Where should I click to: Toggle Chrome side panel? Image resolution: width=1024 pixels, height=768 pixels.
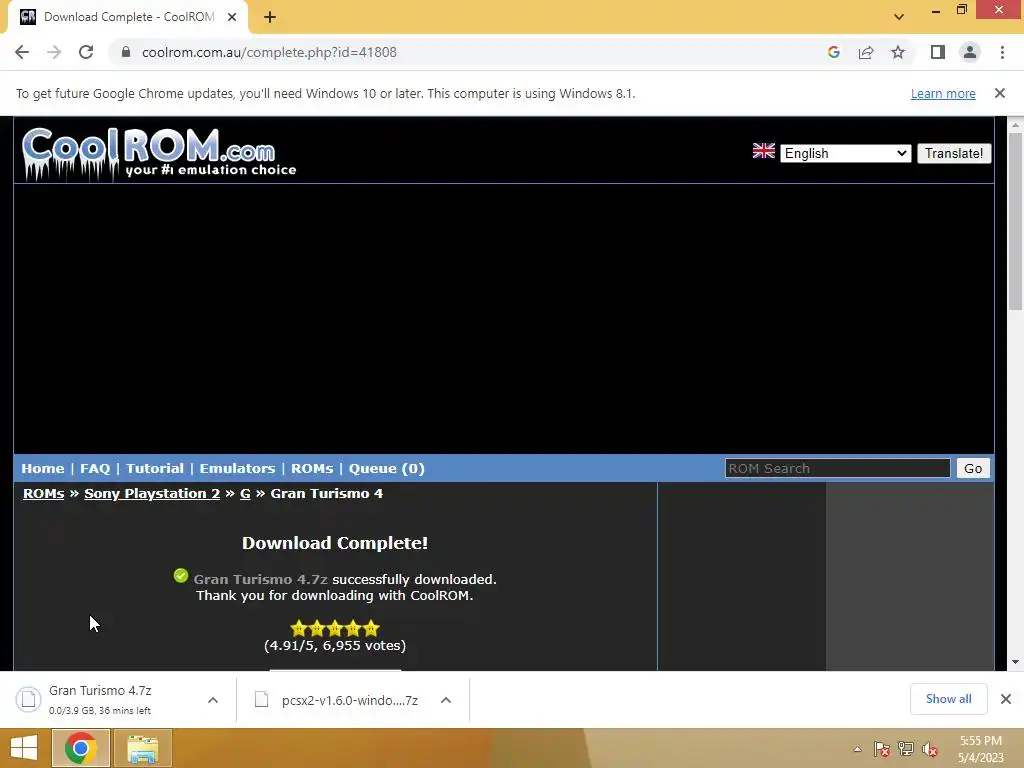(x=938, y=52)
